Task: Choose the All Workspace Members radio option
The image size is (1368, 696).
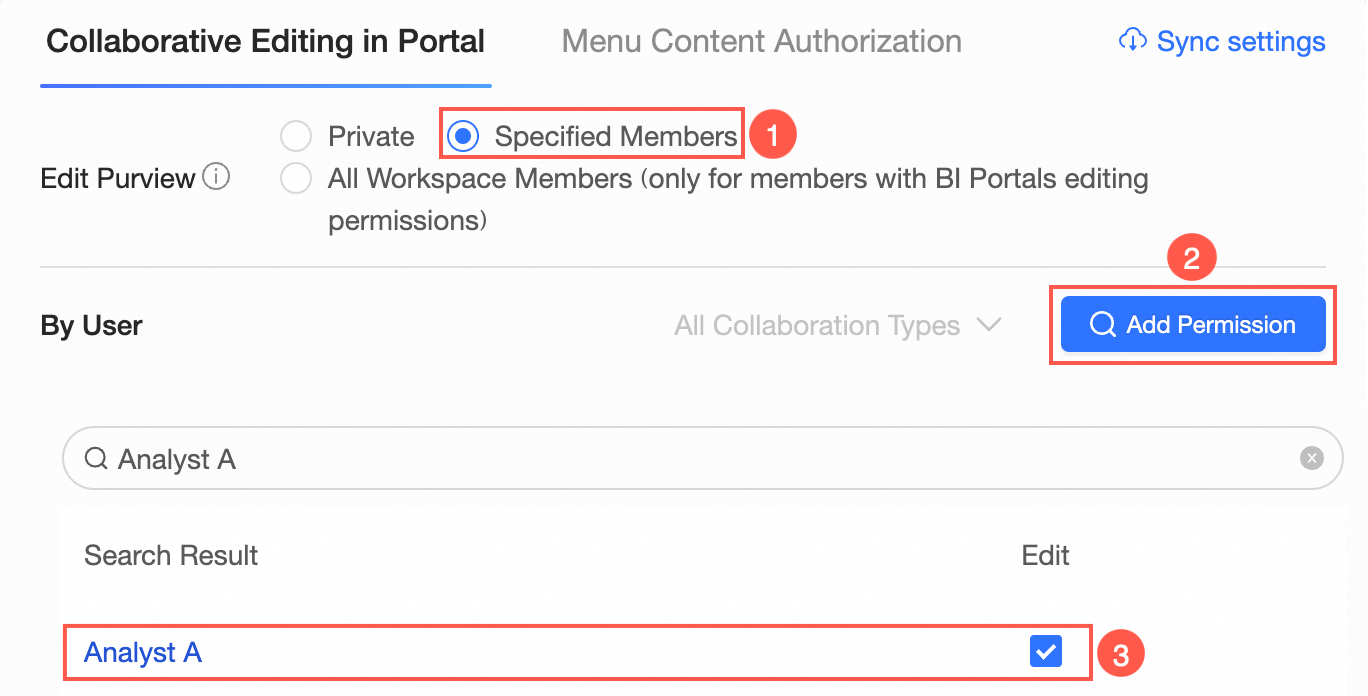Action: coord(296,179)
